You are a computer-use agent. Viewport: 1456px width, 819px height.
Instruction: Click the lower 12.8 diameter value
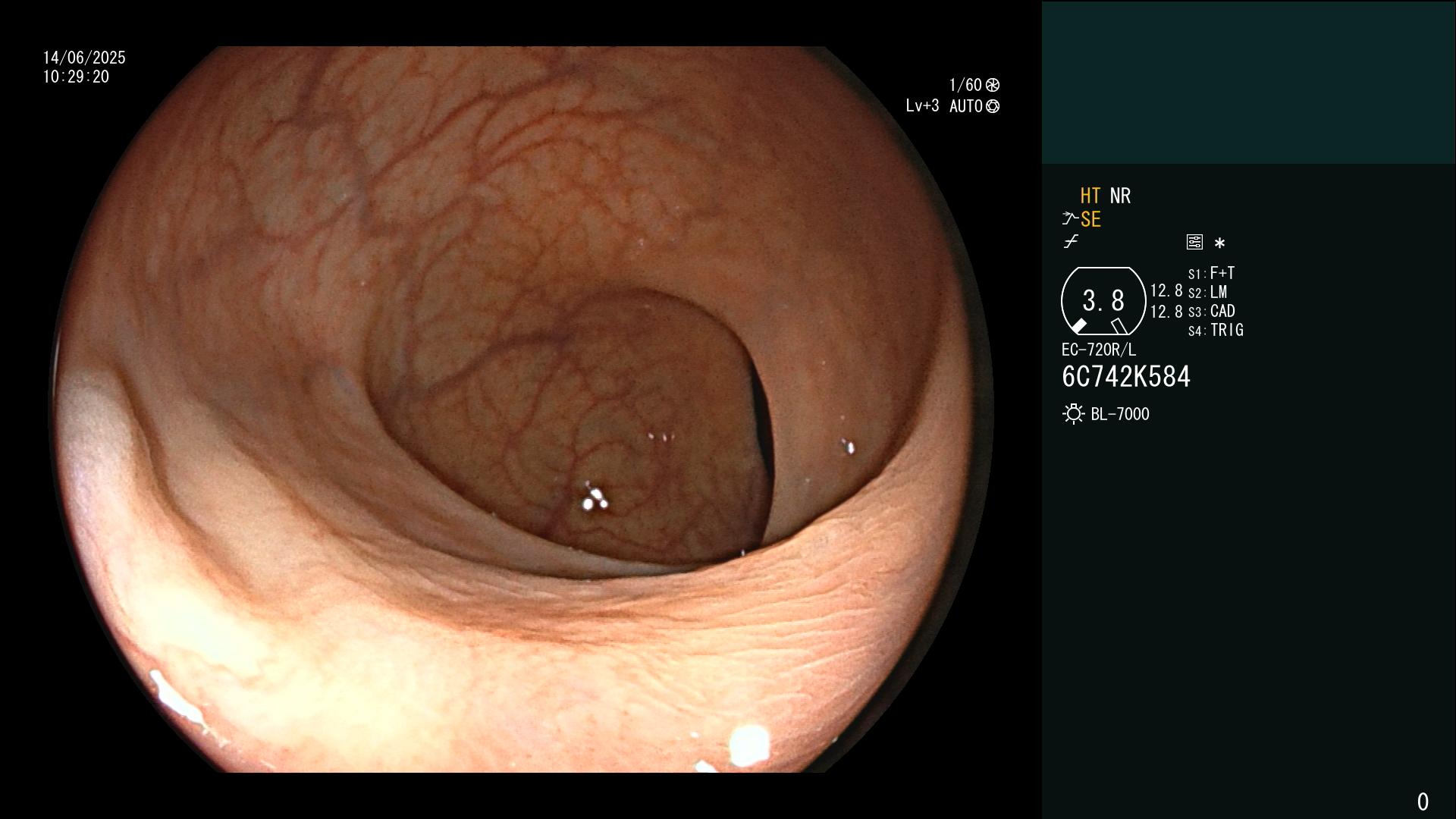point(1166,312)
